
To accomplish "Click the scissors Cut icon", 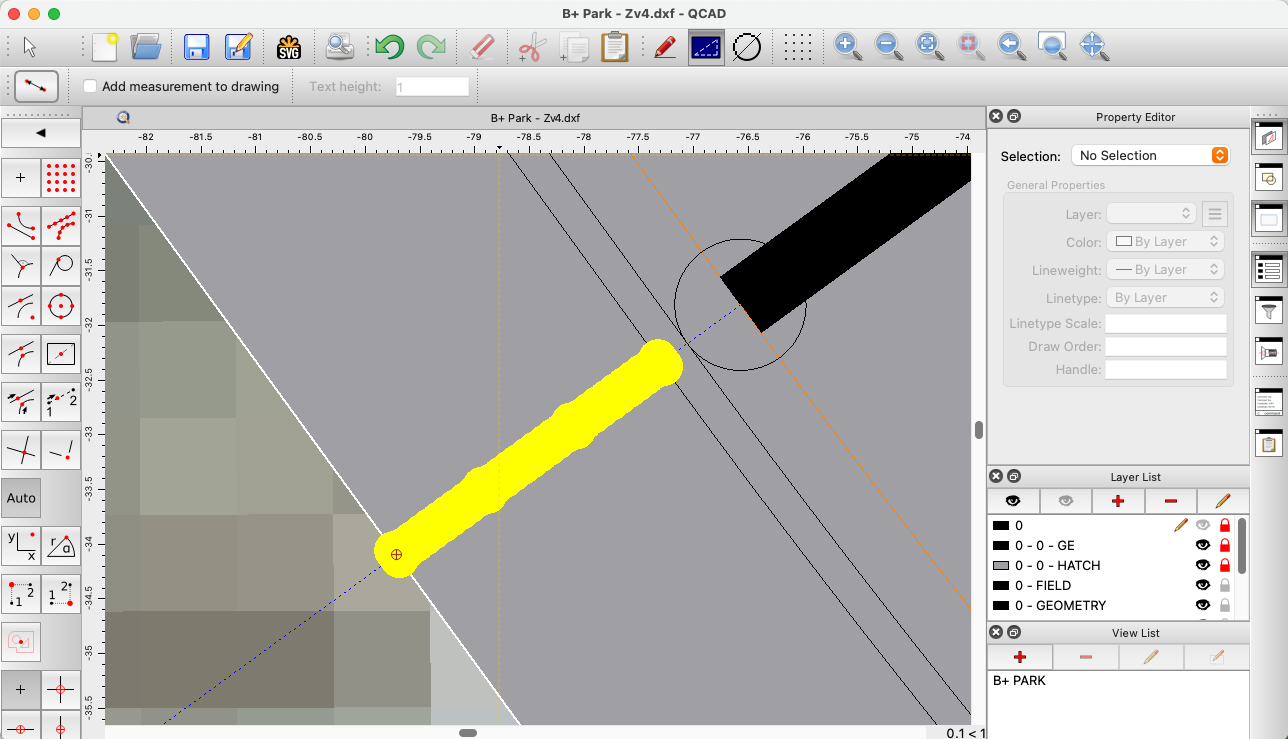I will 533,47.
